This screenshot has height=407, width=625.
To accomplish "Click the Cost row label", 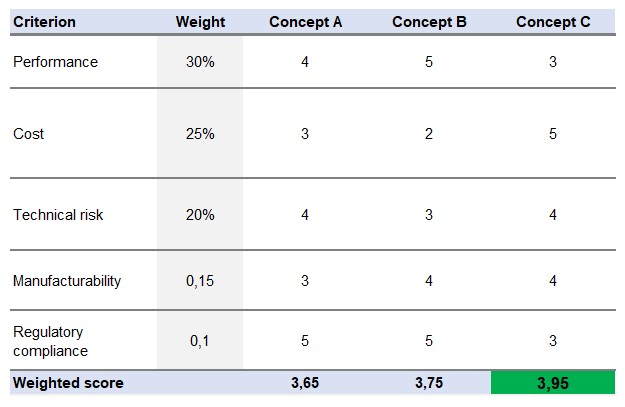I will click(x=83, y=134).
